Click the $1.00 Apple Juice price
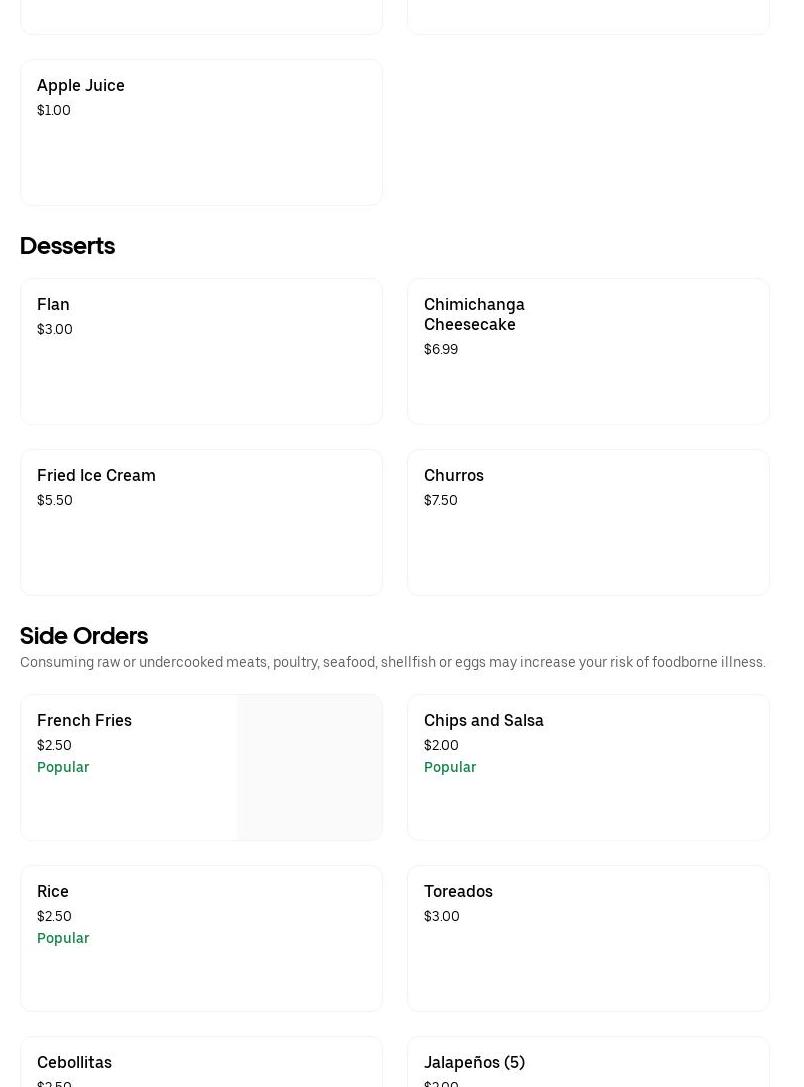This screenshot has height=1087, width=804. pyautogui.click(x=54, y=110)
